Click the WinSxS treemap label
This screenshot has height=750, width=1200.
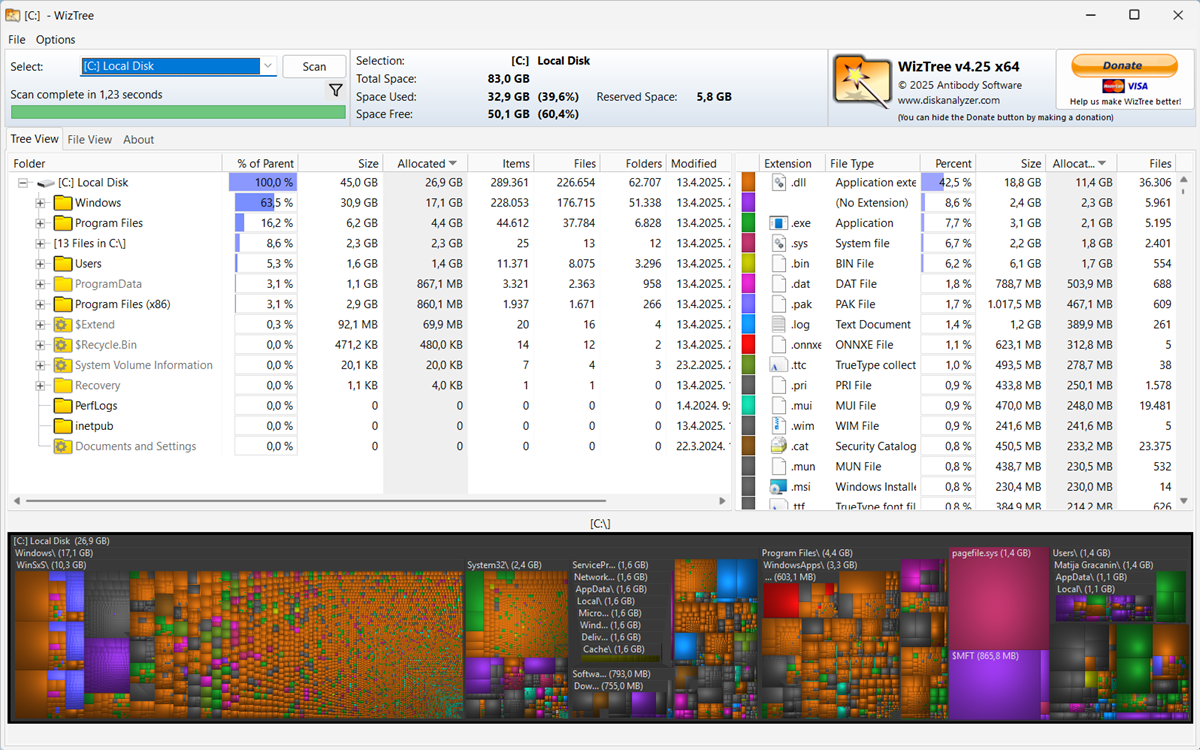click(52, 565)
